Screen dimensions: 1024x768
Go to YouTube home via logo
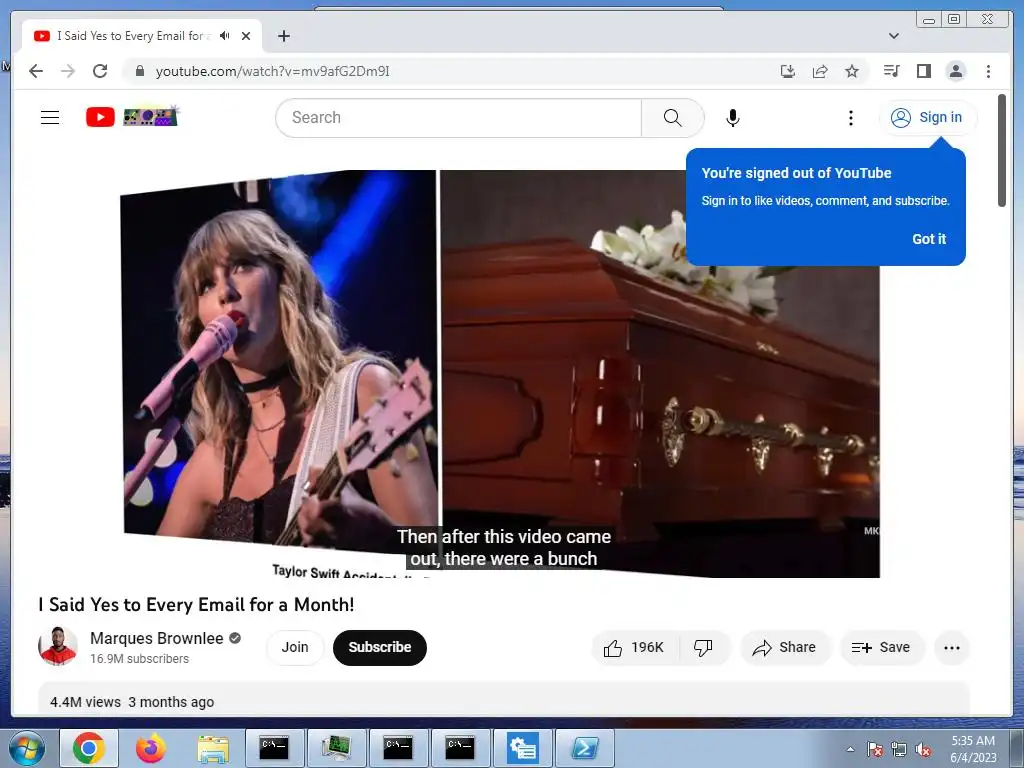pos(132,117)
